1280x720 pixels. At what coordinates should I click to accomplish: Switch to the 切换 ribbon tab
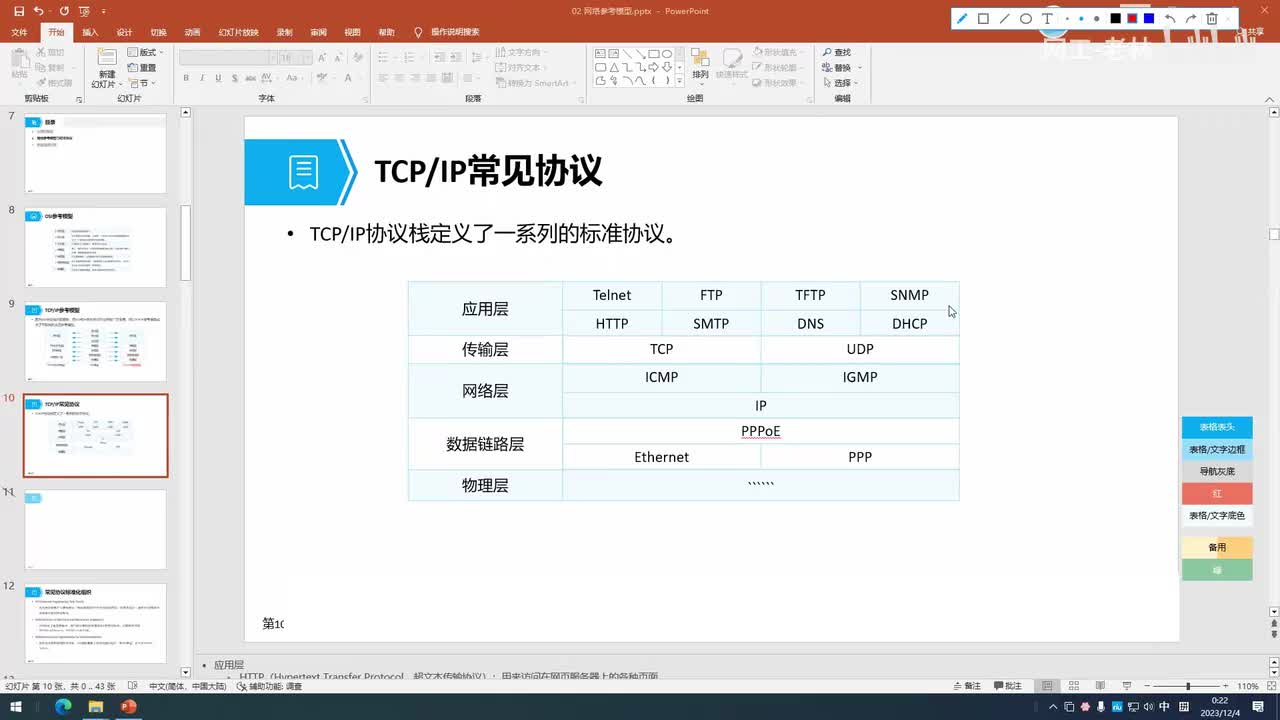point(158,32)
